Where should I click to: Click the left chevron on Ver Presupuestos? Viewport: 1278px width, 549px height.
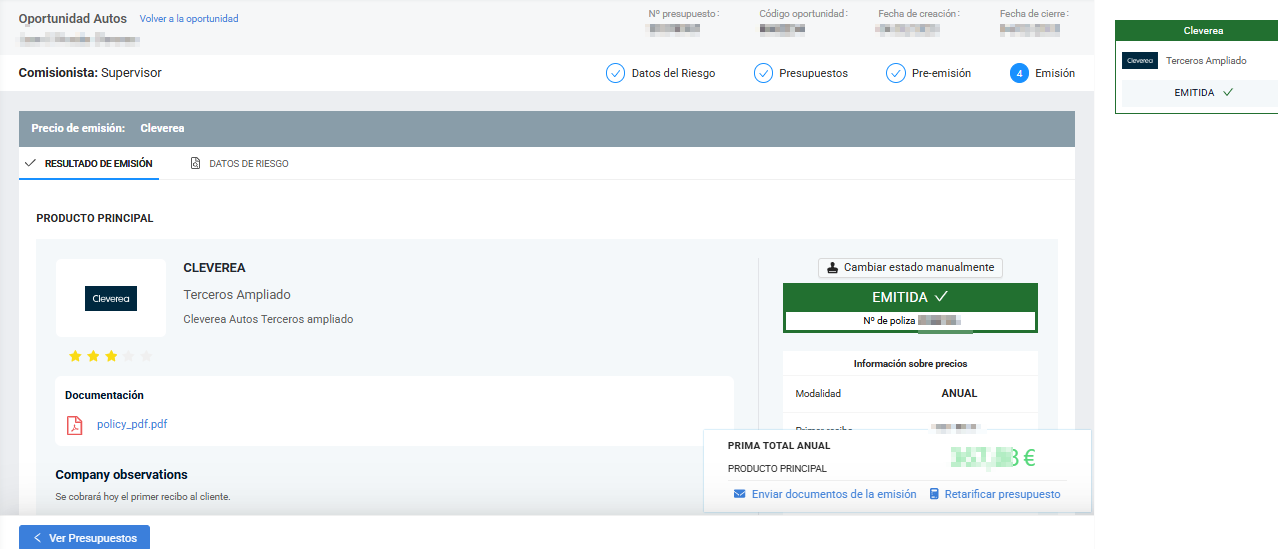[37, 538]
